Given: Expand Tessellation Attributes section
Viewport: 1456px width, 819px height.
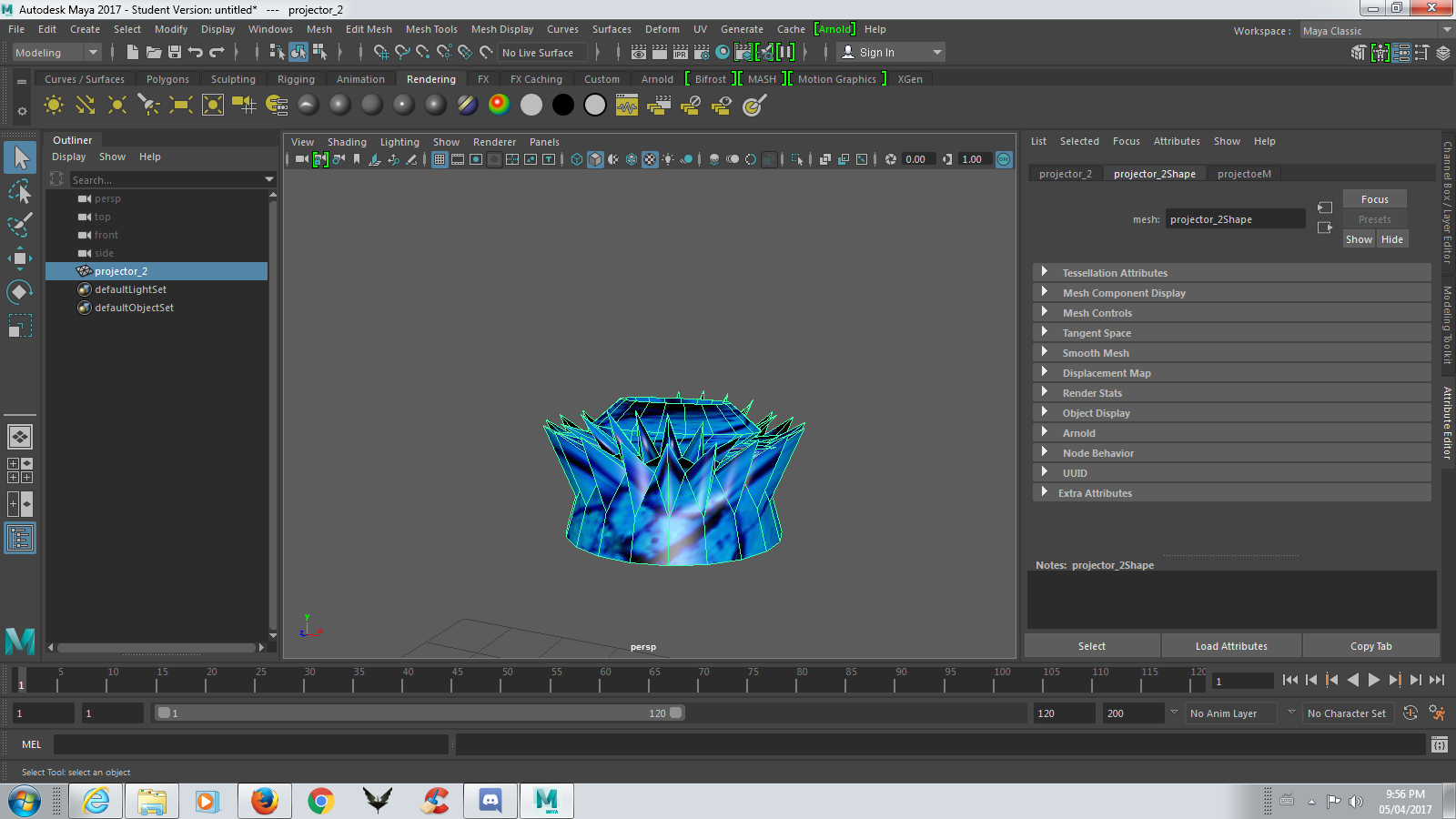Looking at the screenshot, I should (x=1232, y=273).
